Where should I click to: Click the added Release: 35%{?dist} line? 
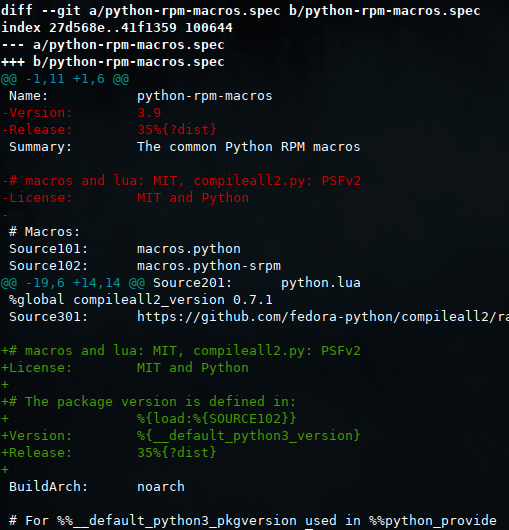coord(109,452)
